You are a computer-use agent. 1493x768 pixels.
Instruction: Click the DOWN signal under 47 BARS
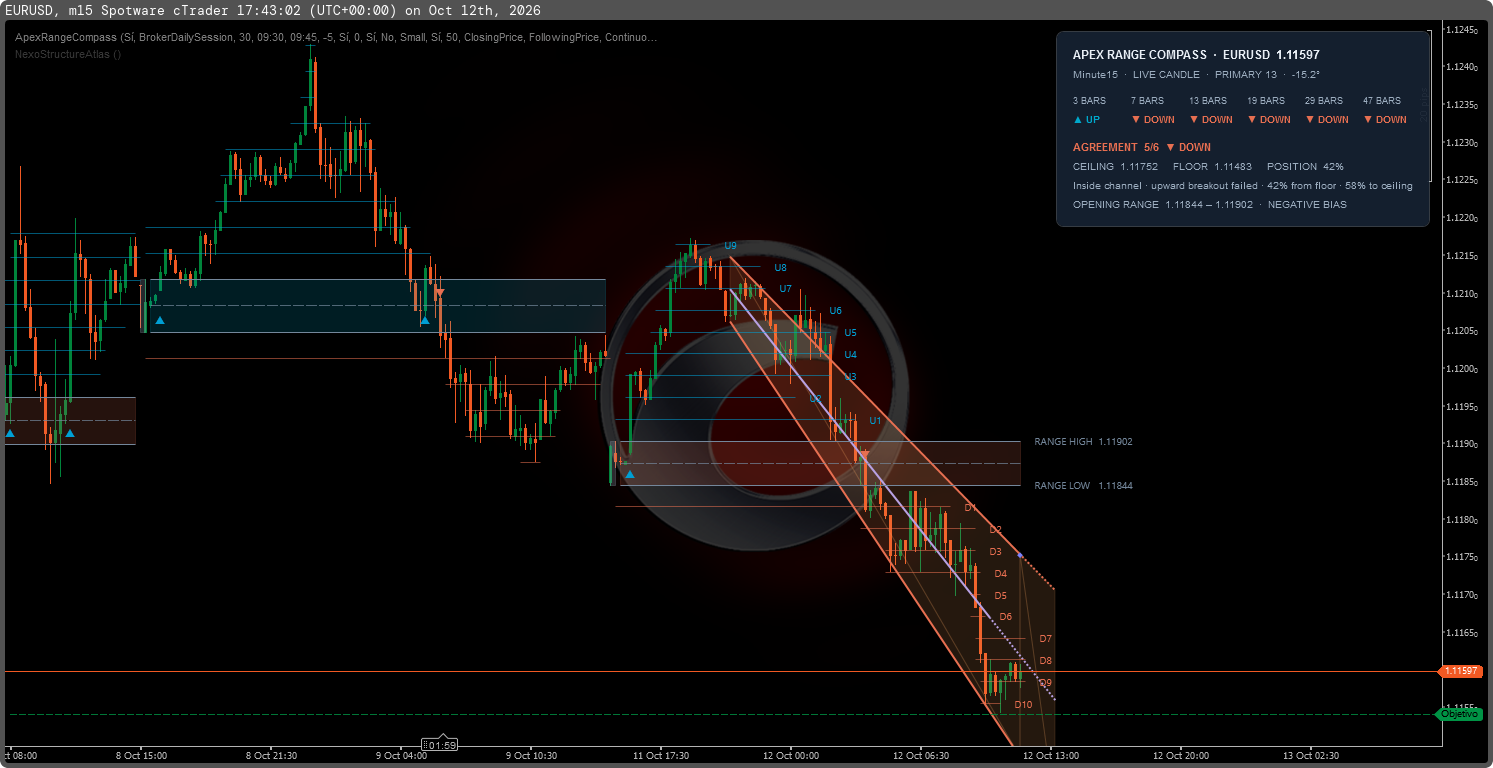pos(1385,120)
